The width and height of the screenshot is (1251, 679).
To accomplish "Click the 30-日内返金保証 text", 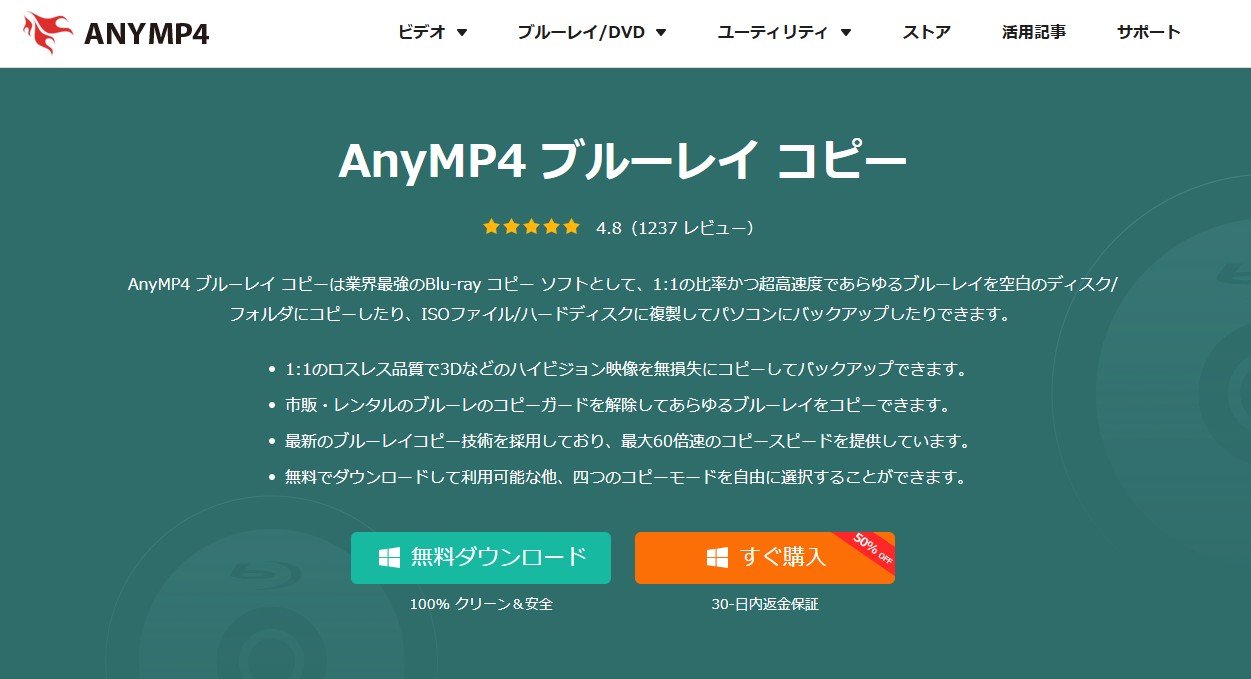I will [x=765, y=604].
